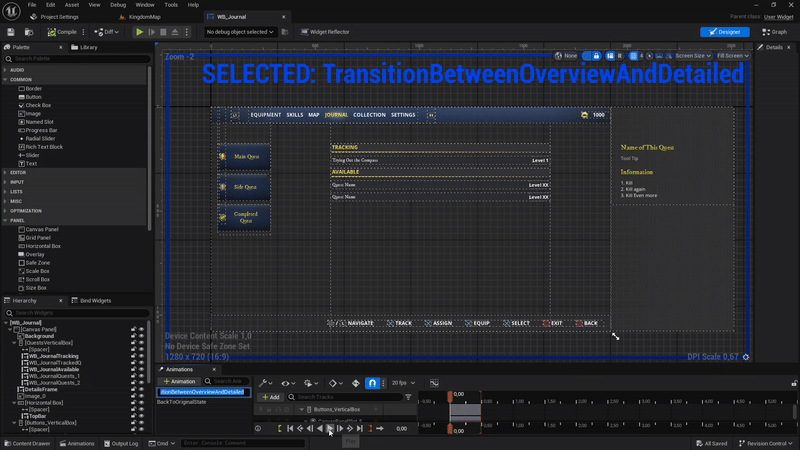800x450 pixels.
Task: Switch to the KingdomMap tab
Action: (x=145, y=17)
